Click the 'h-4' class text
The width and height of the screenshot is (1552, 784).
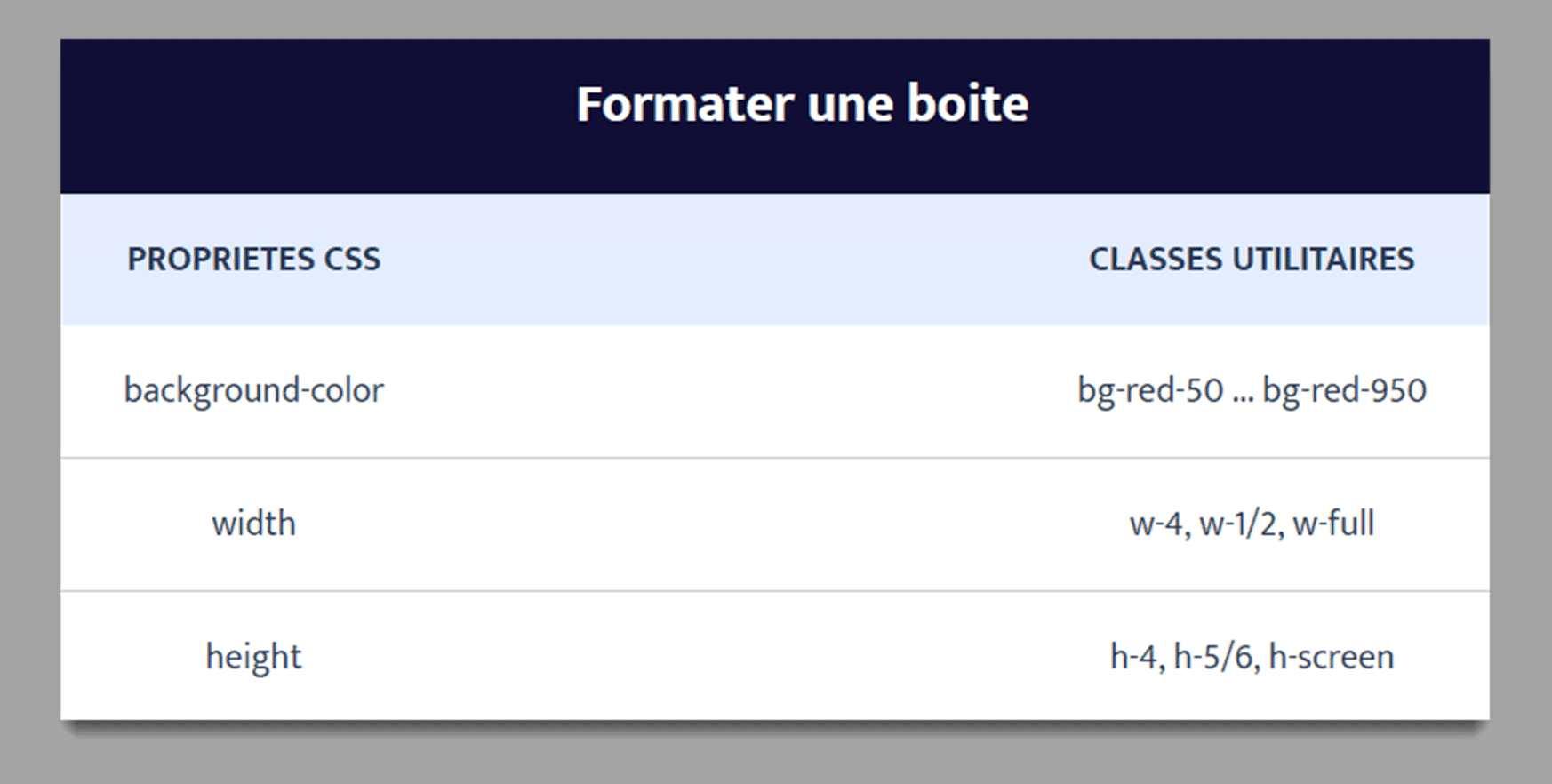tap(1135, 657)
